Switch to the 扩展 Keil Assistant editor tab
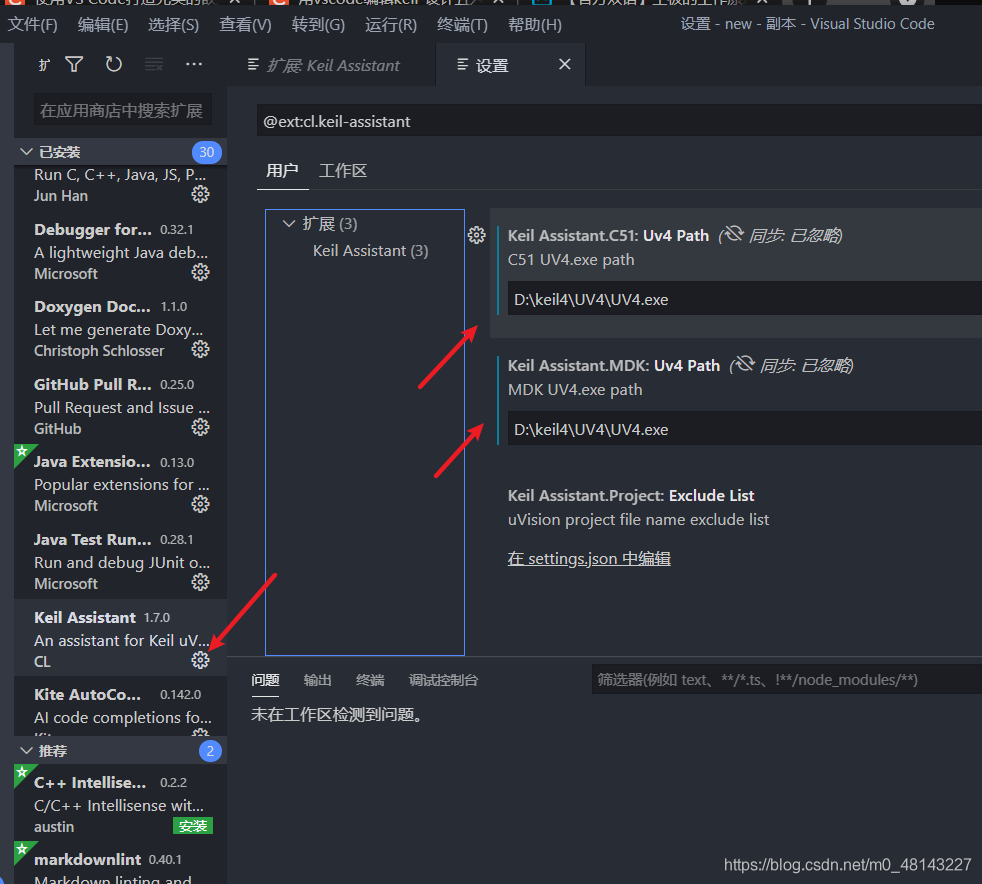This screenshot has height=884, width=982. (332, 65)
